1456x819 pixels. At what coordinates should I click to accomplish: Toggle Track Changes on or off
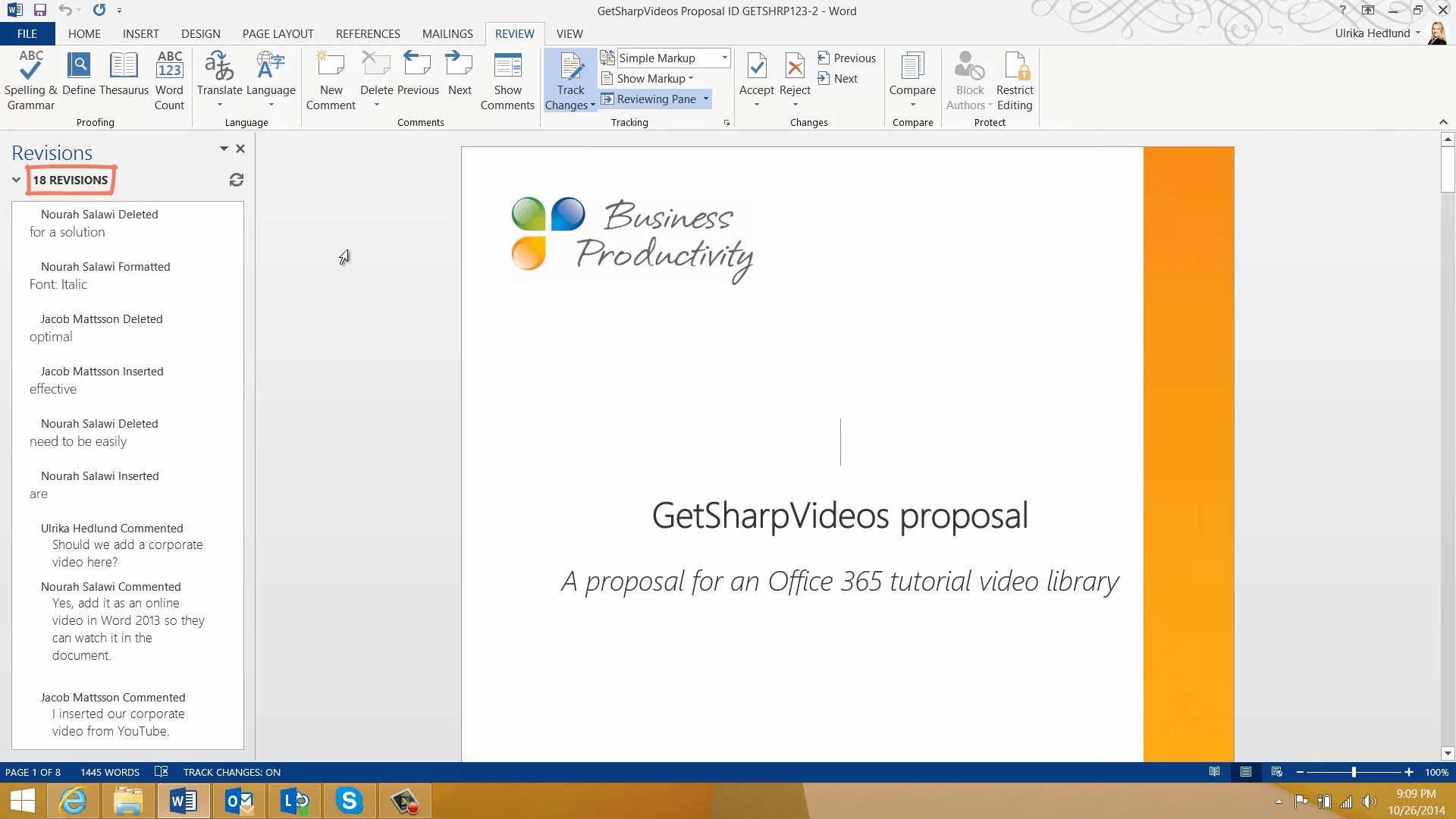pos(570,68)
